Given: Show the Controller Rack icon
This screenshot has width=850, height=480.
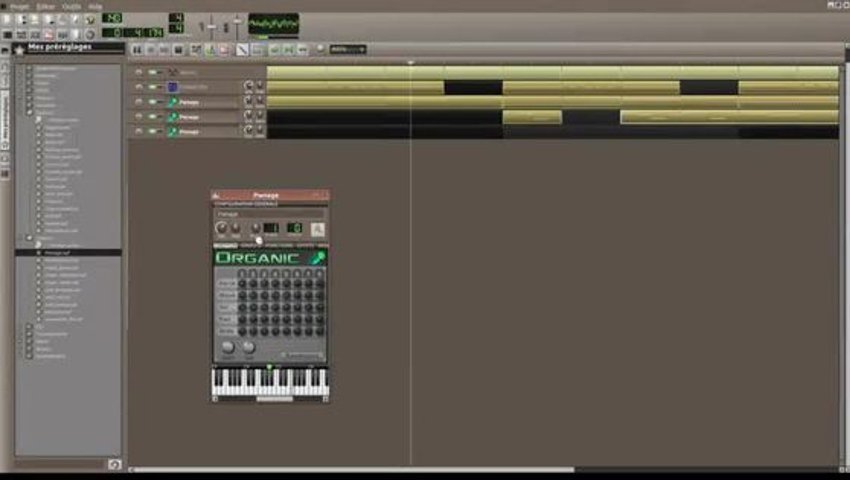Looking at the screenshot, I should tap(89, 35).
